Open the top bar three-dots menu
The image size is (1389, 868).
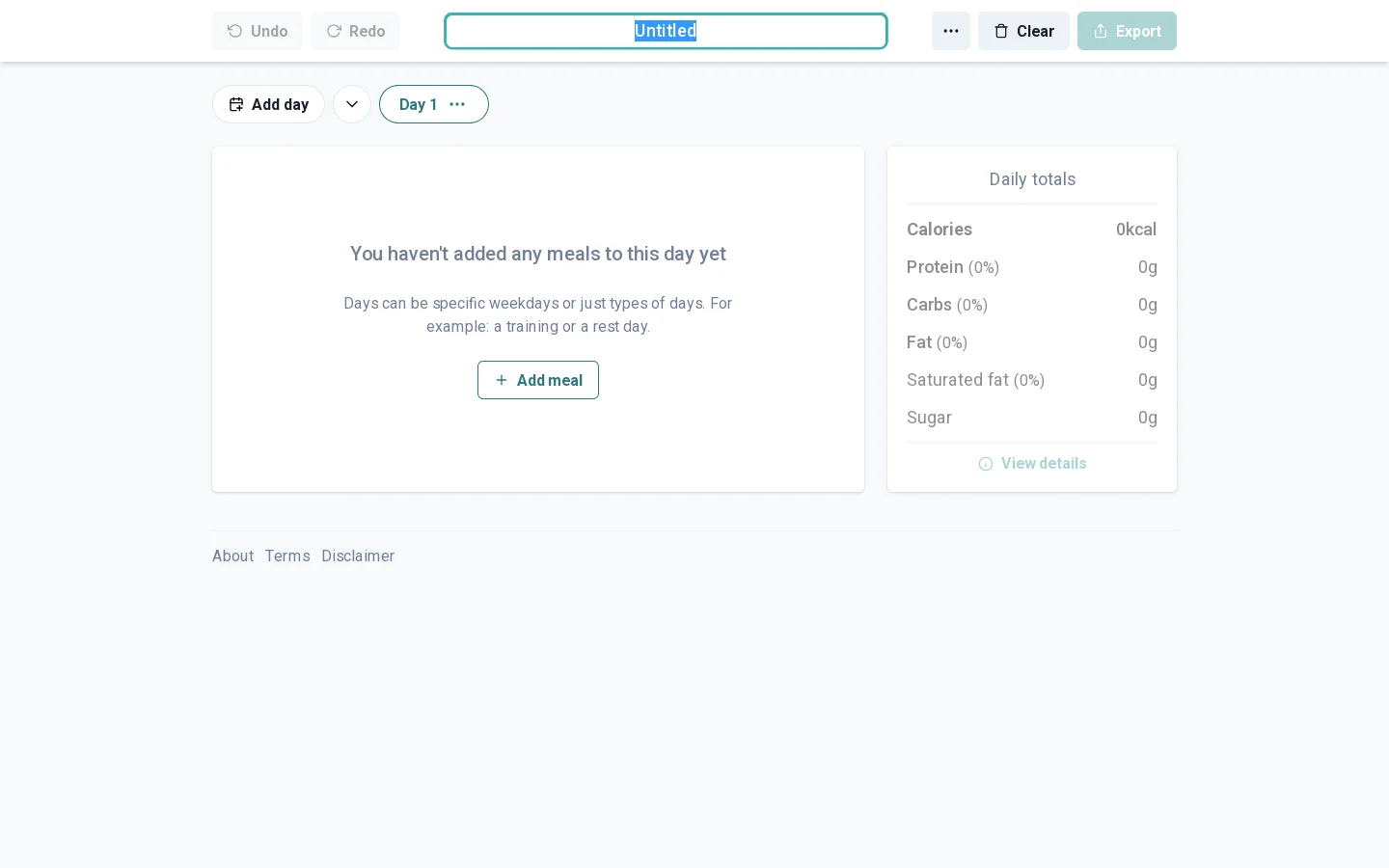tap(951, 31)
